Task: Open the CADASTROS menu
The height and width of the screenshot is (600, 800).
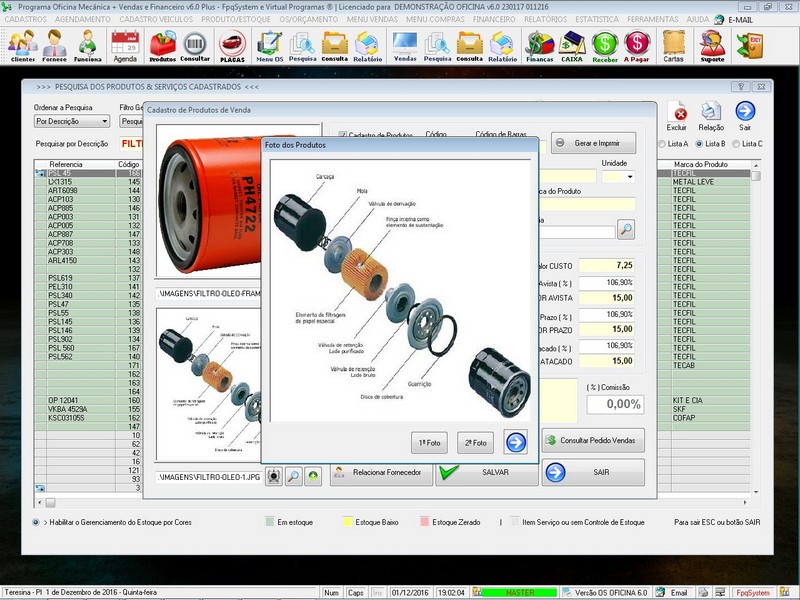Action: tap(26, 19)
